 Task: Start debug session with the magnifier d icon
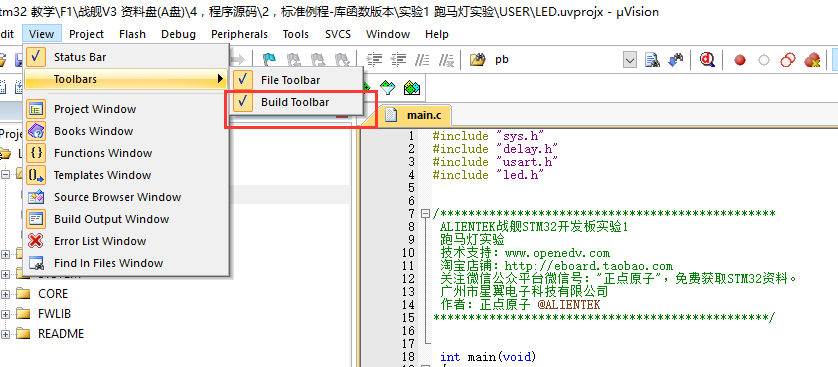pos(708,60)
